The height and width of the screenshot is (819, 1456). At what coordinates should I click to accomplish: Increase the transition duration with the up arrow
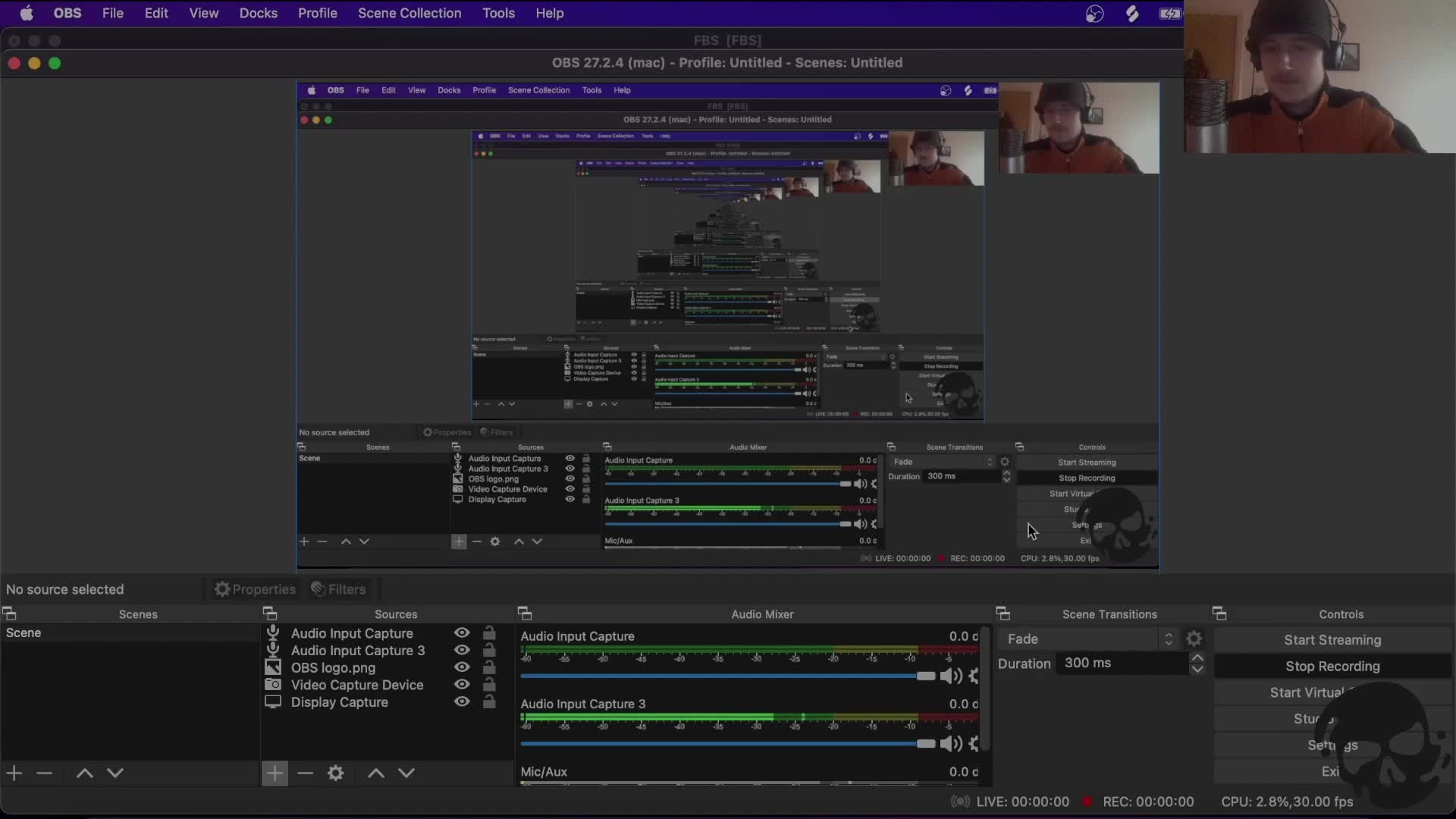(1197, 657)
